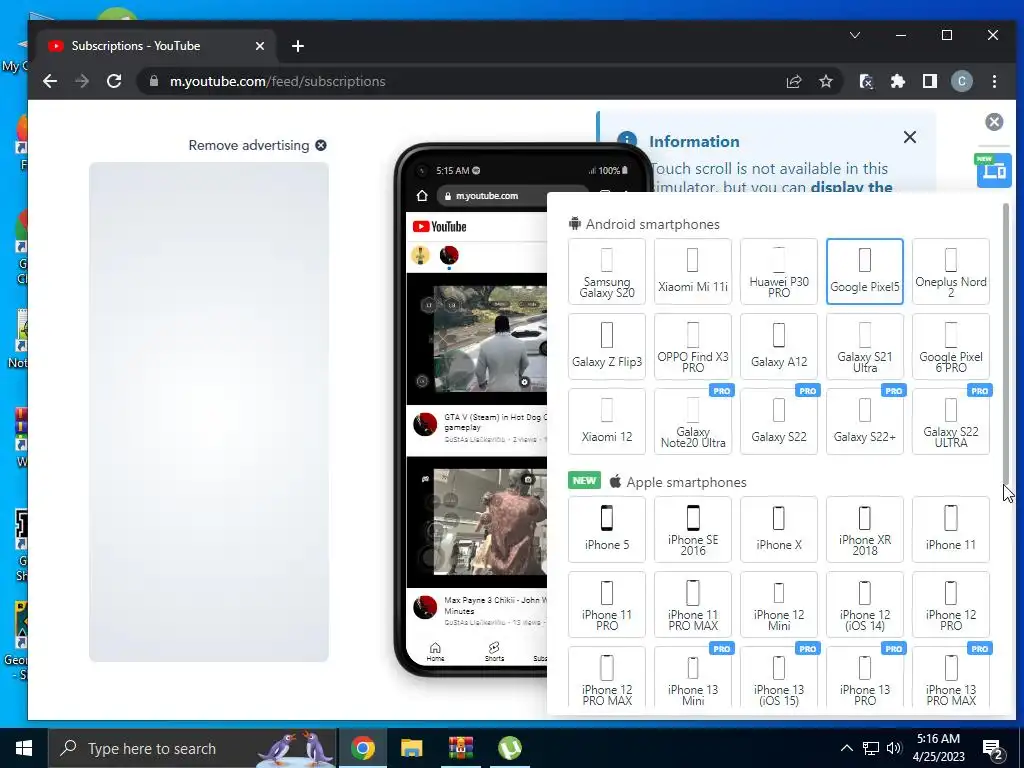This screenshot has width=1024, height=768.
Task: Open the Chrome extensions puzzle icon
Action: [x=898, y=81]
